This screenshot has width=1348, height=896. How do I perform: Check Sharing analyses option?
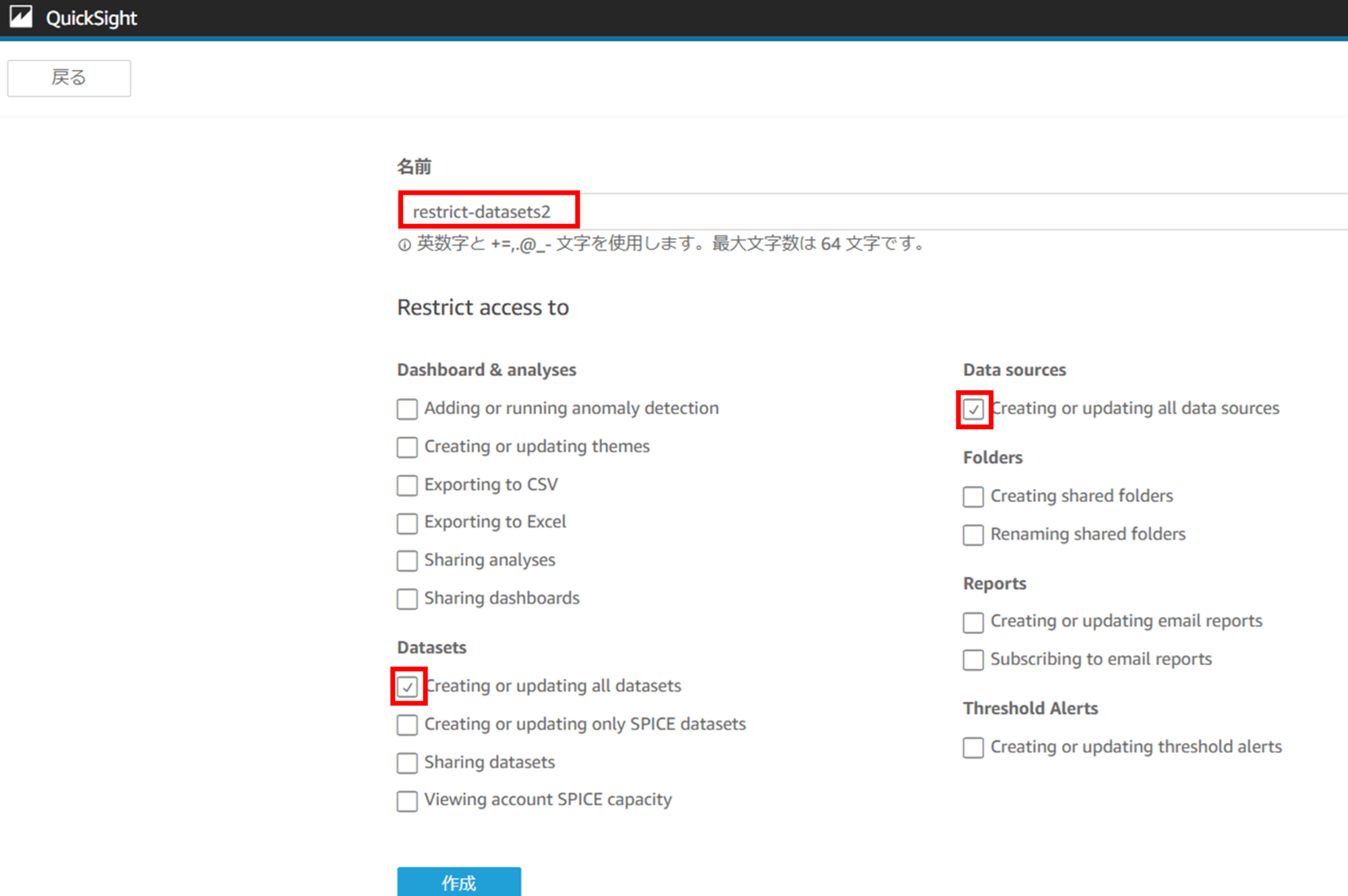click(407, 561)
